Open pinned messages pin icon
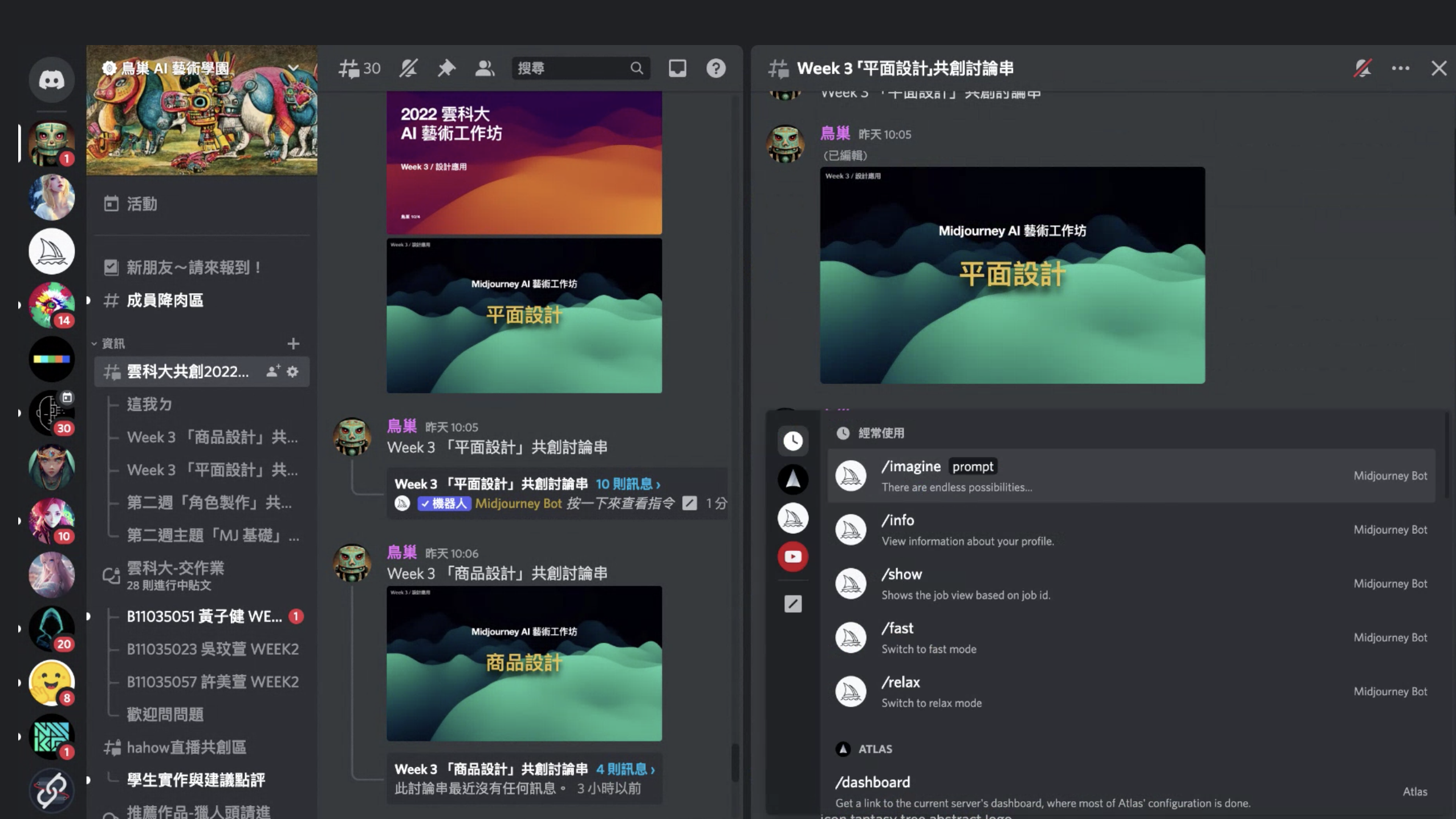Screen dimensions: 1456x819 coord(446,68)
